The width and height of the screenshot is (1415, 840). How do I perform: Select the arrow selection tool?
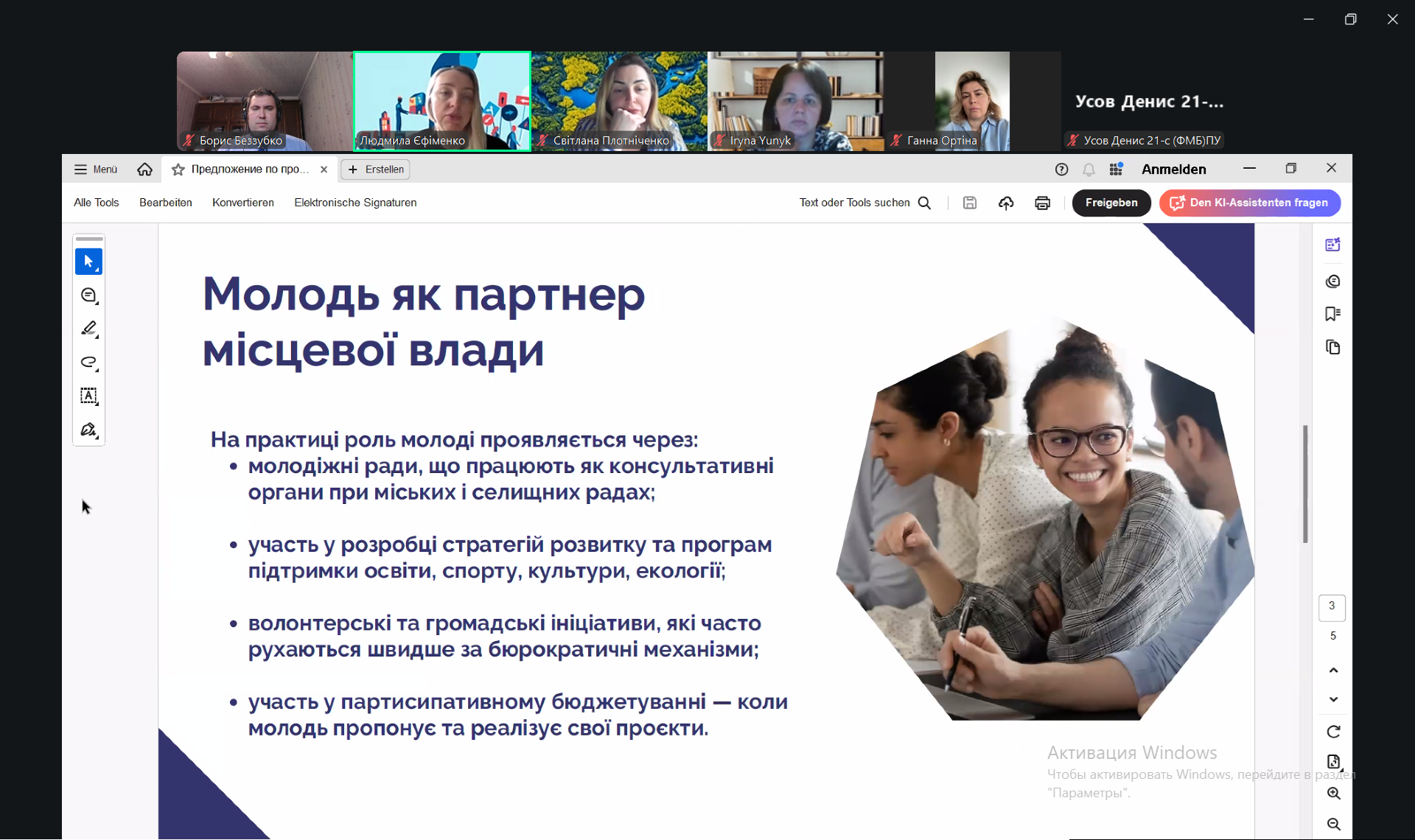pyautogui.click(x=88, y=262)
